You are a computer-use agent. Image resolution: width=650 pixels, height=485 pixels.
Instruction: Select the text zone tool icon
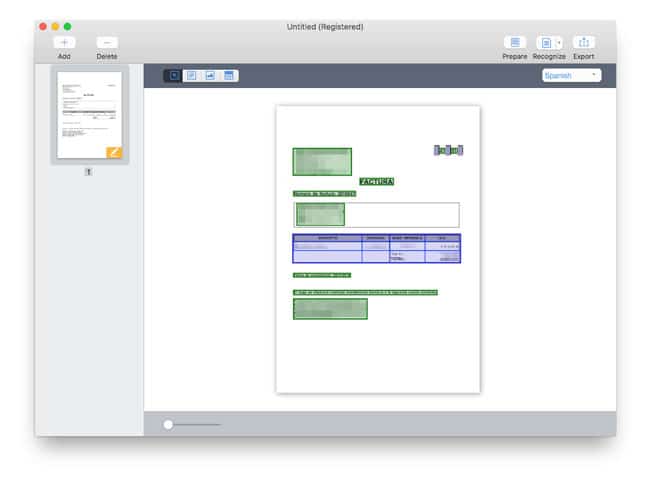(x=191, y=75)
